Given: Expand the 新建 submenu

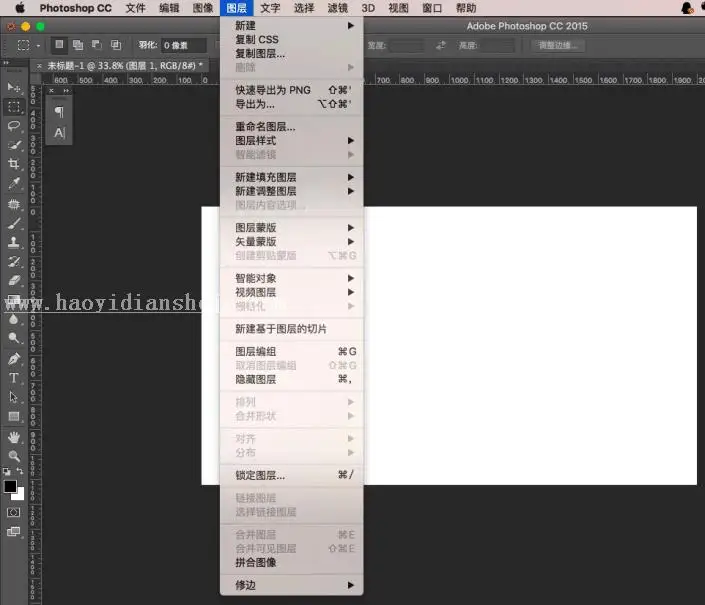Looking at the screenshot, I should tap(292, 26).
